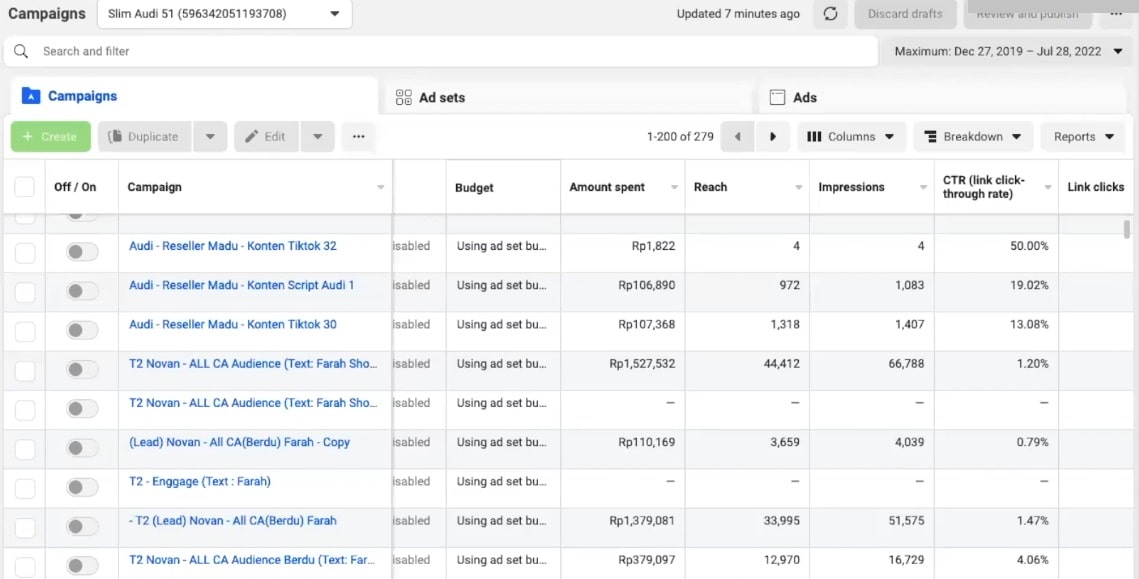Expand the Edit dropdown arrow
The width and height of the screenshot is (1139, 579).
coord(317,137)
